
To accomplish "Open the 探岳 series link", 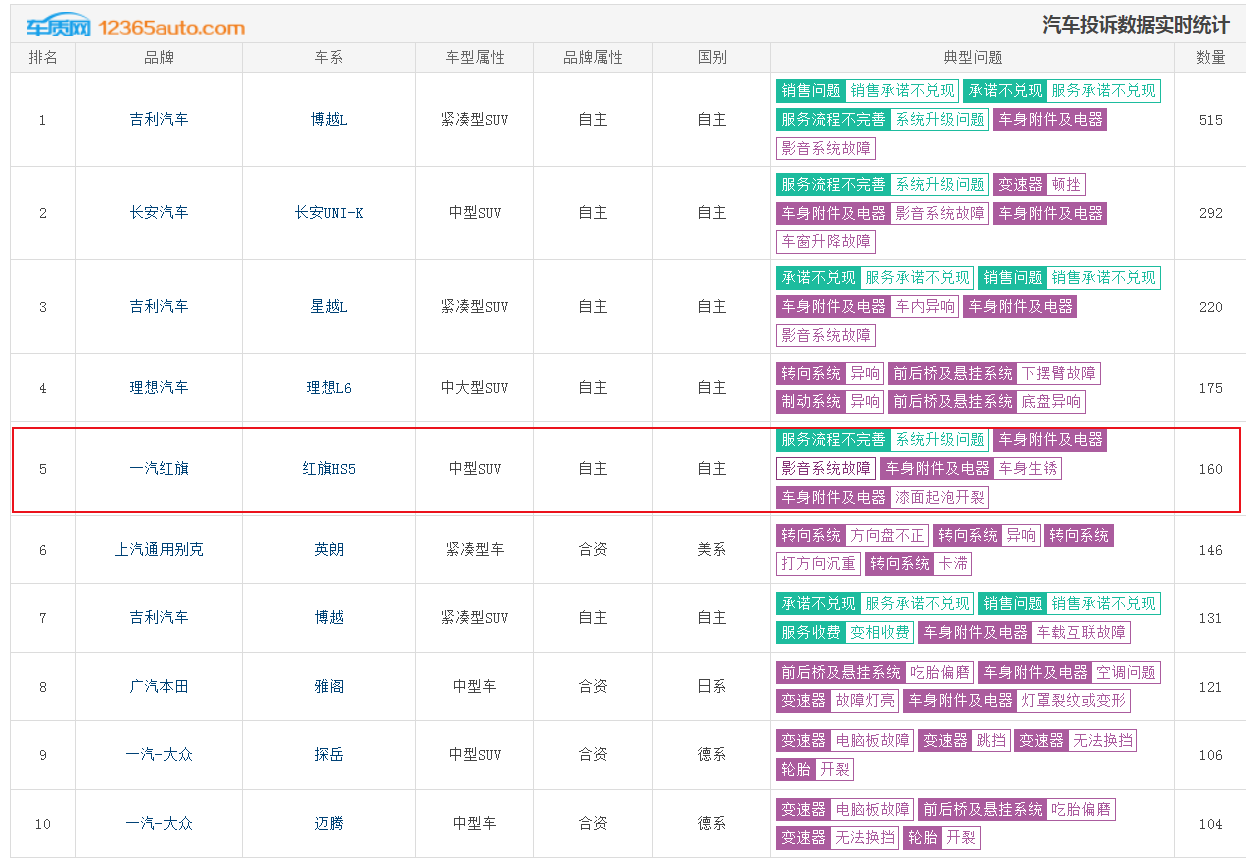I will click(329, 755).
